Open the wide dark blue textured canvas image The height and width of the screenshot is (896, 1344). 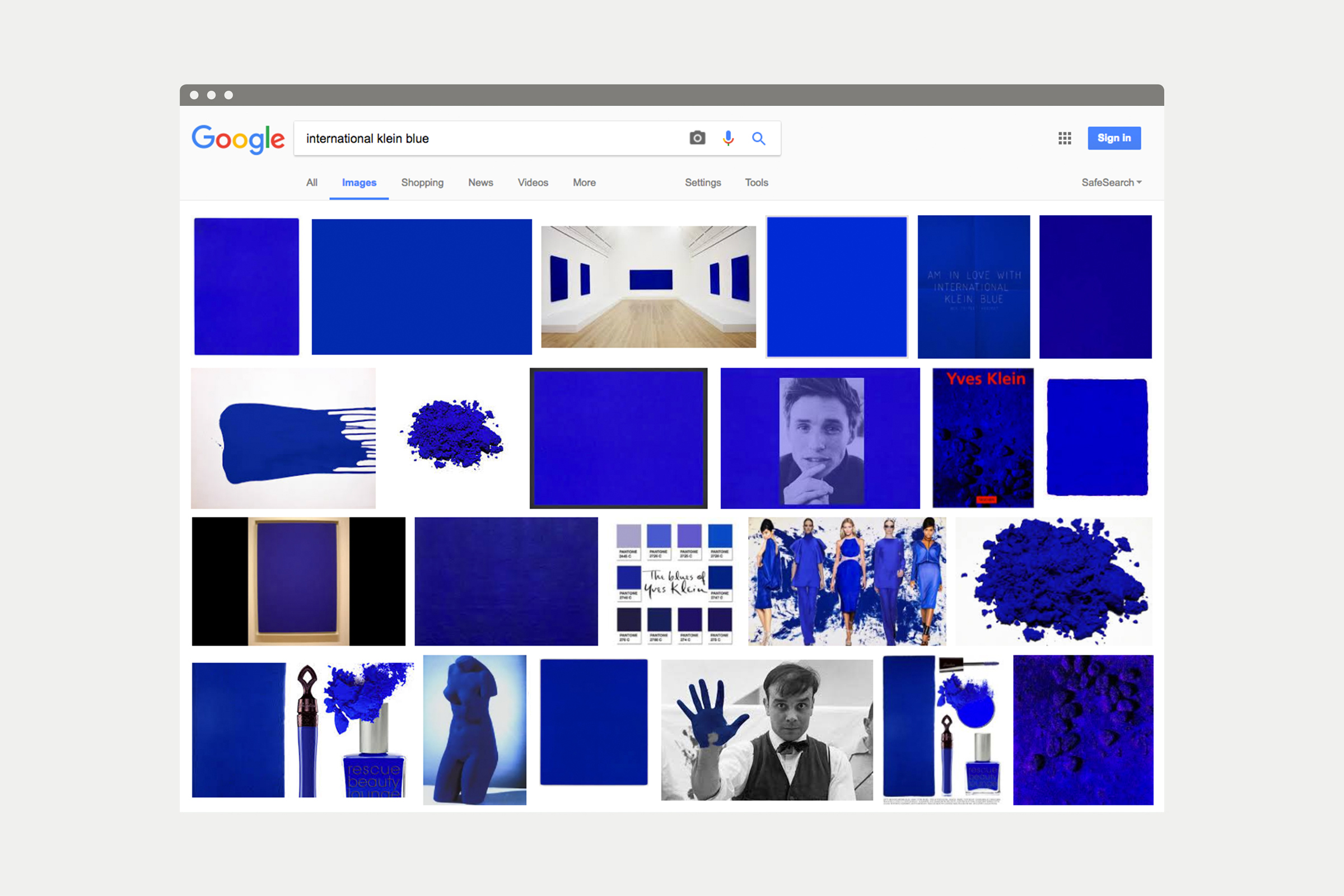coord(506,582)
